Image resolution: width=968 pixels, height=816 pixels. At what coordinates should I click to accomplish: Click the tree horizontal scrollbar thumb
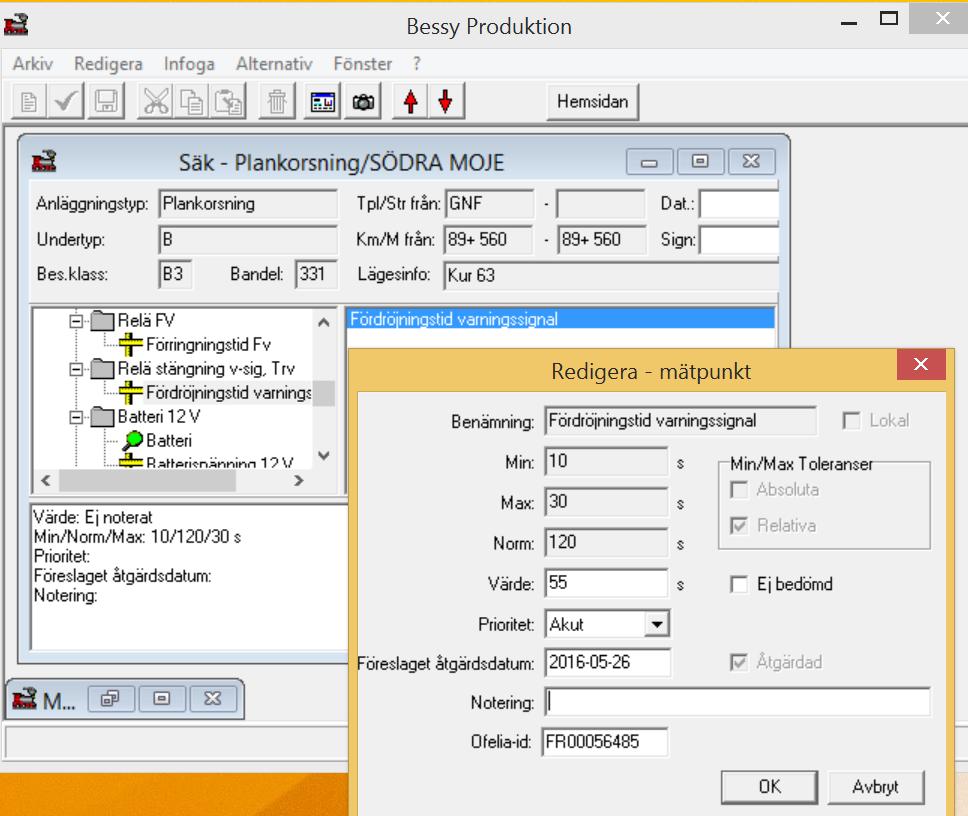pyautogui.click(x=148, y=480)
